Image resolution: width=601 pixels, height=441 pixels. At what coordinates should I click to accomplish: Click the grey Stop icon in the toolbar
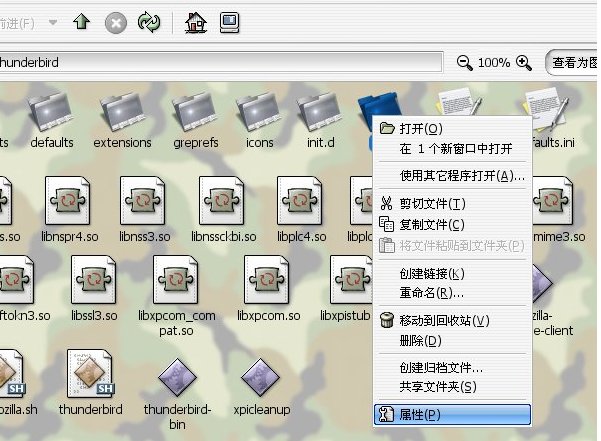pos(116,23)
